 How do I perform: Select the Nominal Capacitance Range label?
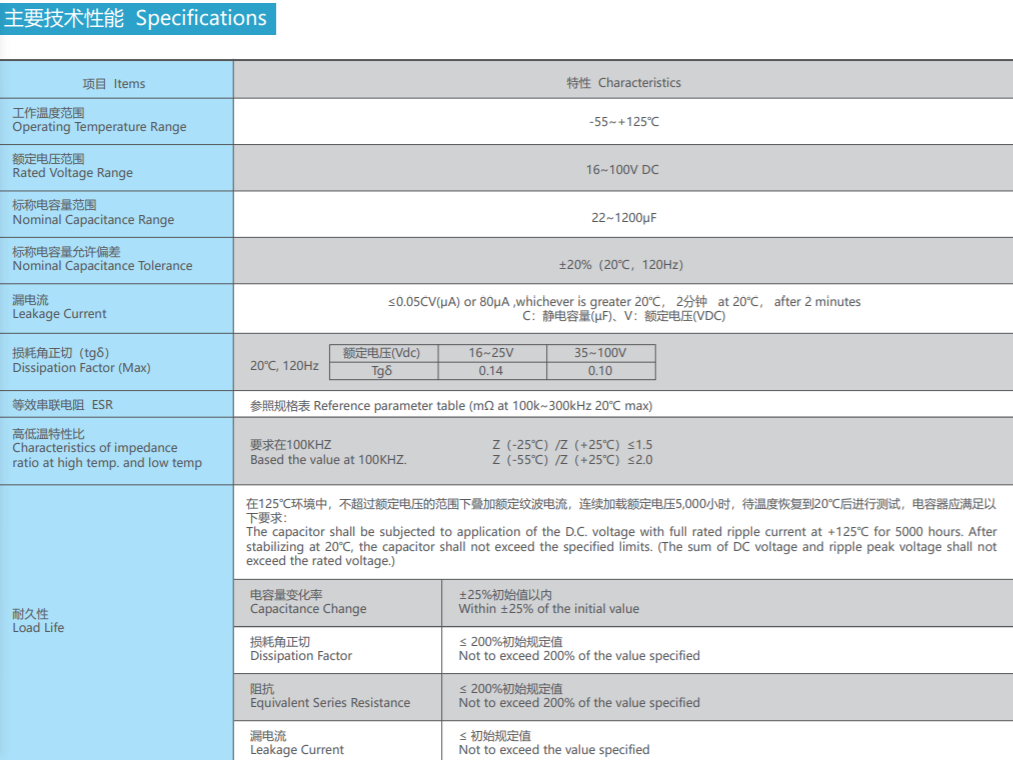pyautogui.click(x=93, y=220)
